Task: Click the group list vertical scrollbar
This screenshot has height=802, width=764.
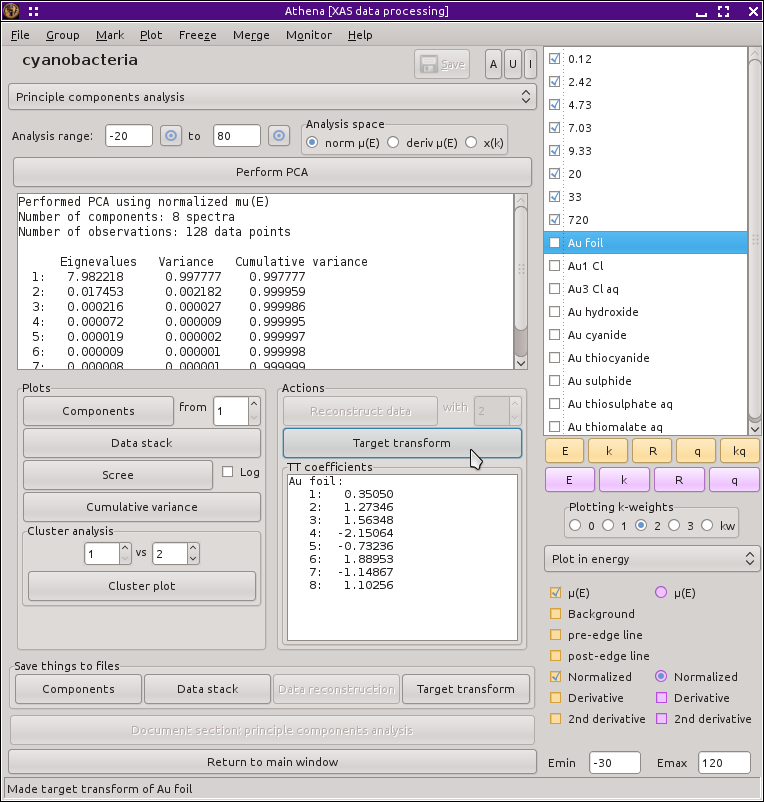Action: (754, 240)
